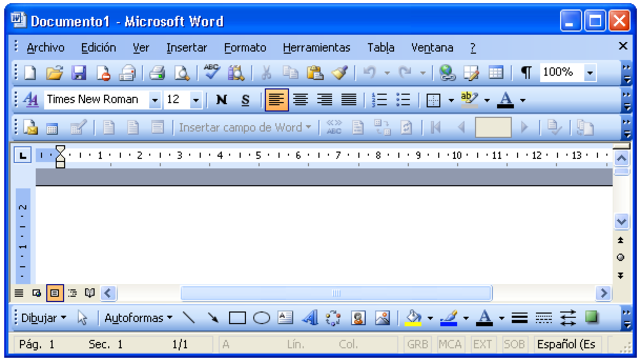Open the Edición menu
The width and height of the screenshot is (640, 362).
click(98, 48)
